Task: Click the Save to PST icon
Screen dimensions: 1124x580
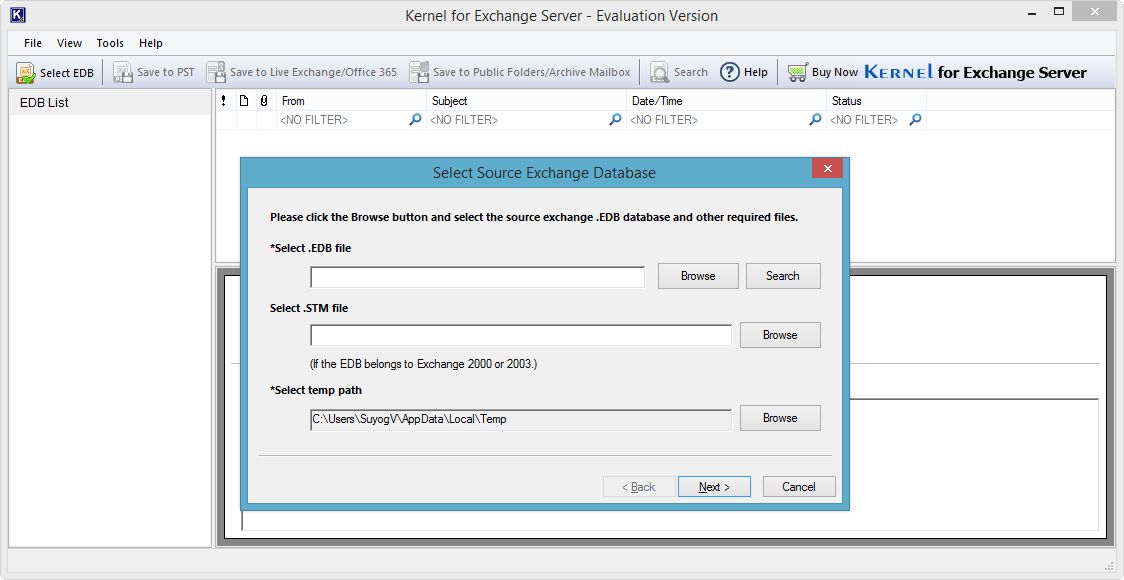Action: 122,72
